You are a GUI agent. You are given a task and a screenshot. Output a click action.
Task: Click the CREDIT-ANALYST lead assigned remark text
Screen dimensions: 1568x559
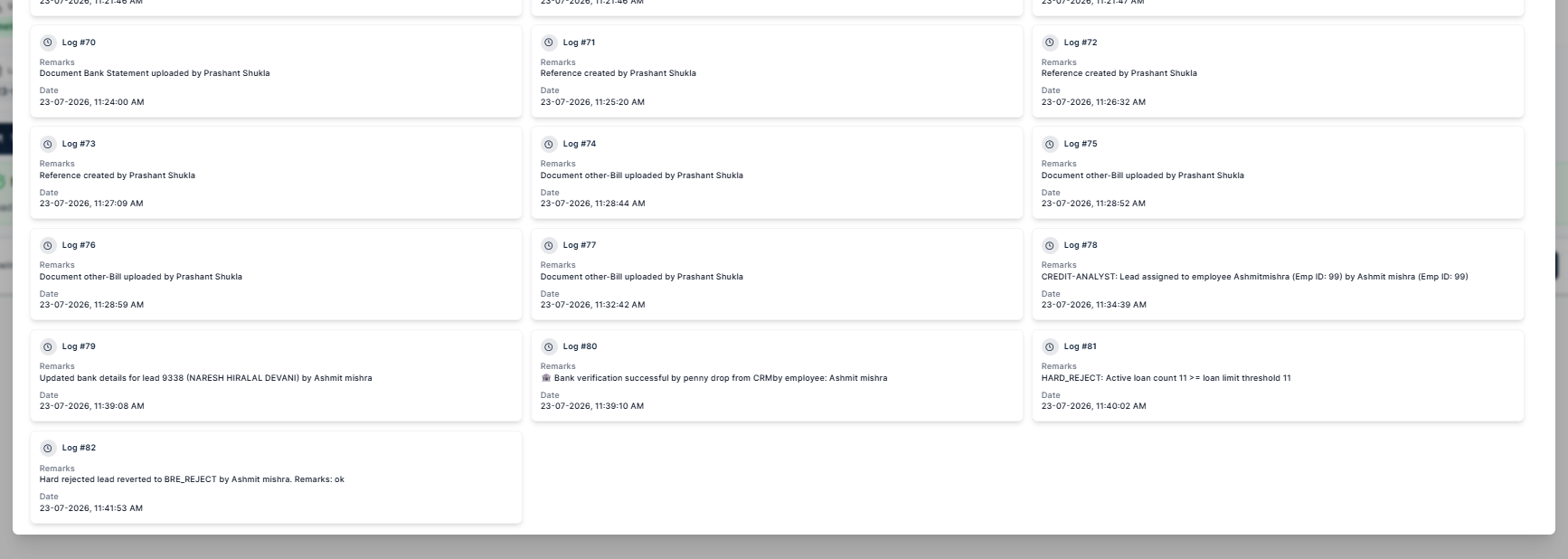point(1254,277)
